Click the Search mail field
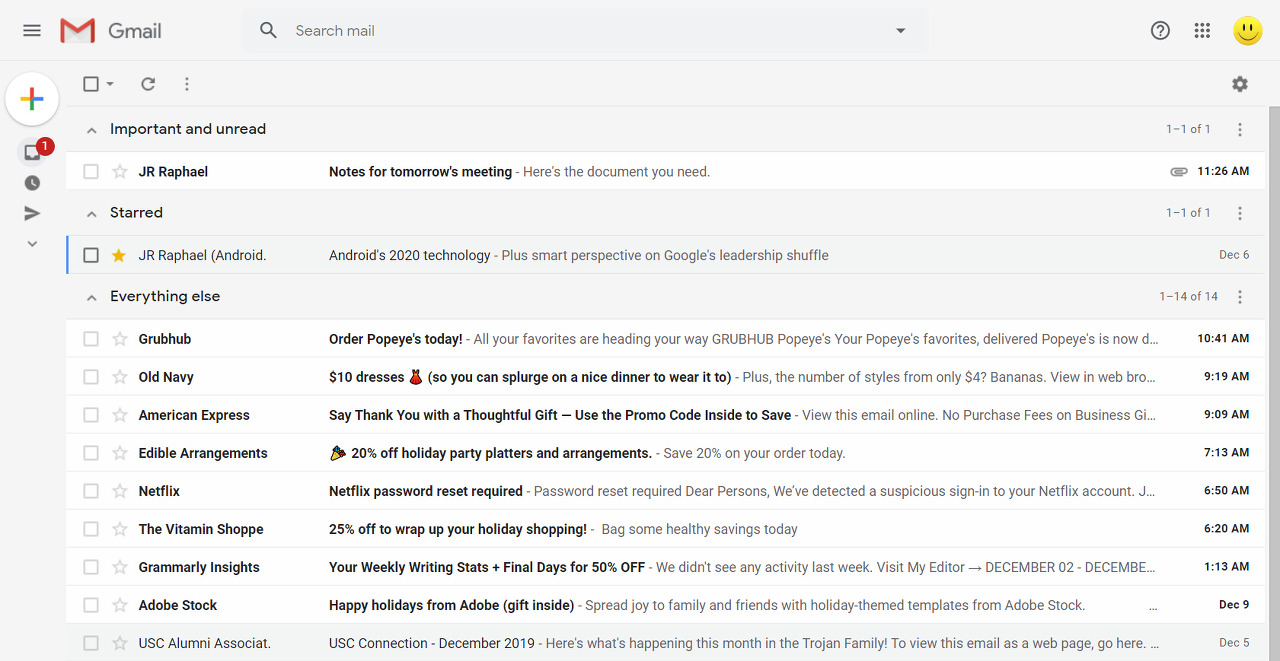 click(585, 31)
